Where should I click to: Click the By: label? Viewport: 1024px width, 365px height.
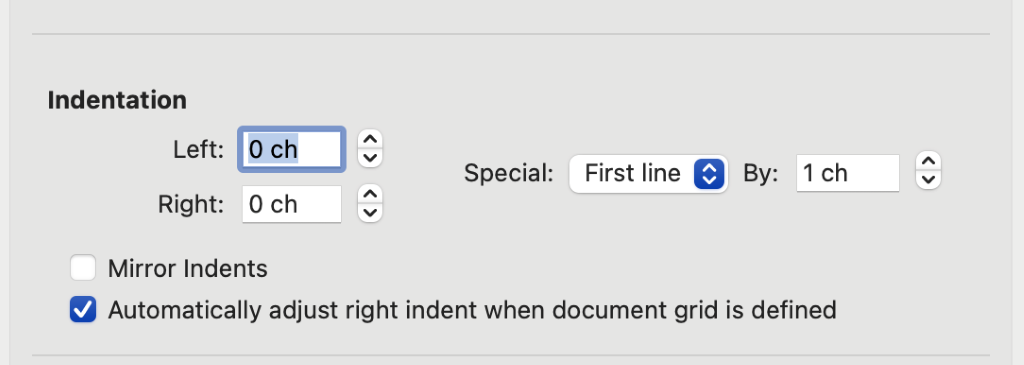pyautogui.click(x=761, y=174)
